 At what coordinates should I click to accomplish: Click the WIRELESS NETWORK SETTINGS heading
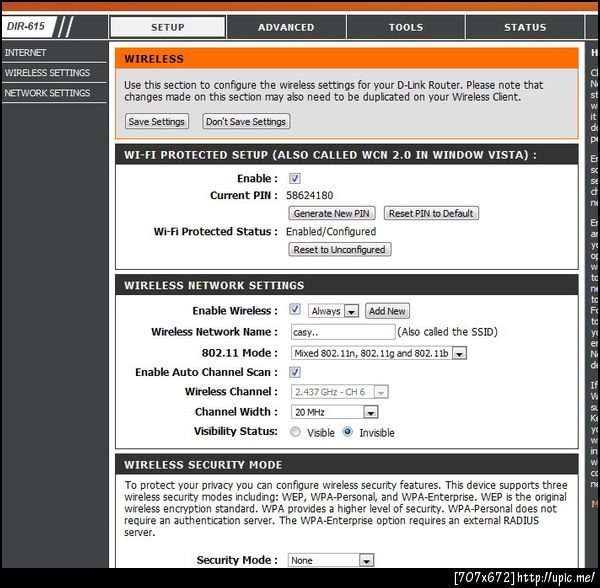pos(214,285)
